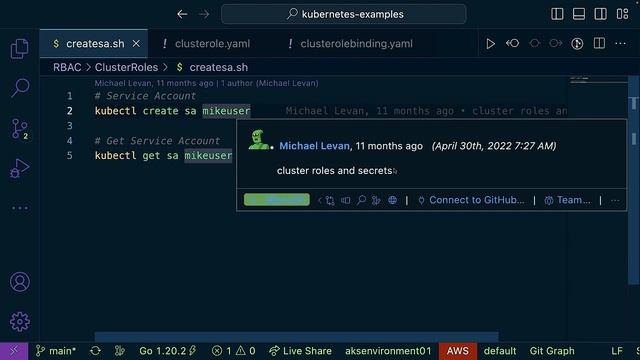Click on mikeuser in line 2
This screenshot has width=640, height=360.
[x=226, y=111]
